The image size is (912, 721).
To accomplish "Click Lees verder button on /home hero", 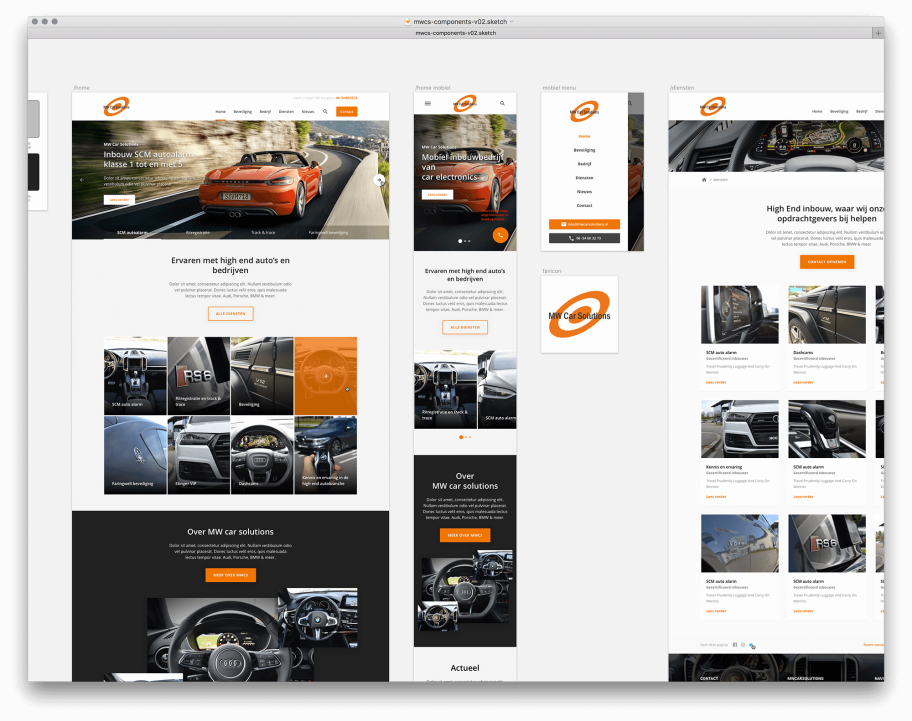I will tap(119, 199).
